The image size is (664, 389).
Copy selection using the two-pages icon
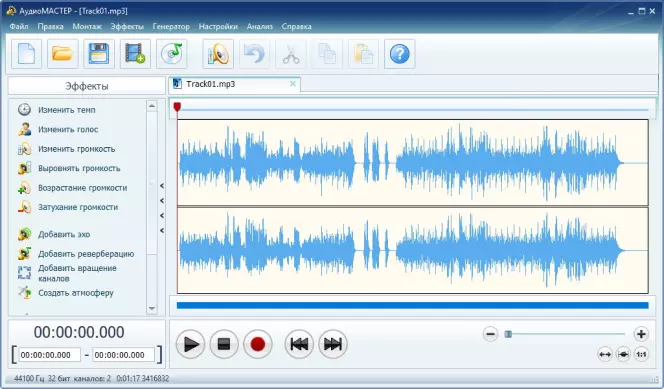(x=327, y=54)
